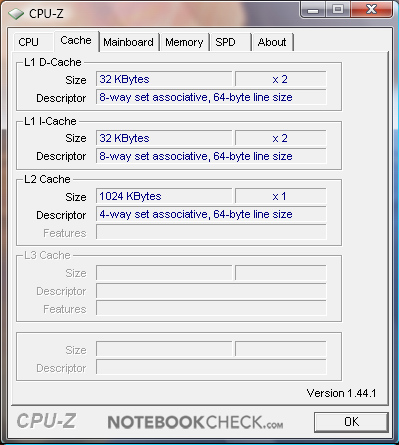
Task: Click the empty L2 Cache Features field
Action: click(211, 232)
